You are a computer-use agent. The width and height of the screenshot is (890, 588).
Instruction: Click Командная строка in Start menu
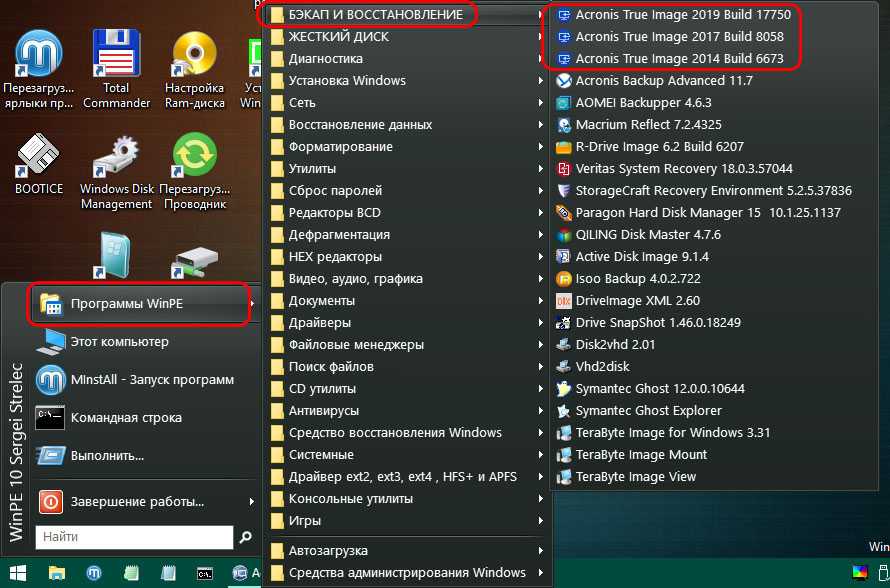click(x=125, y=417)
